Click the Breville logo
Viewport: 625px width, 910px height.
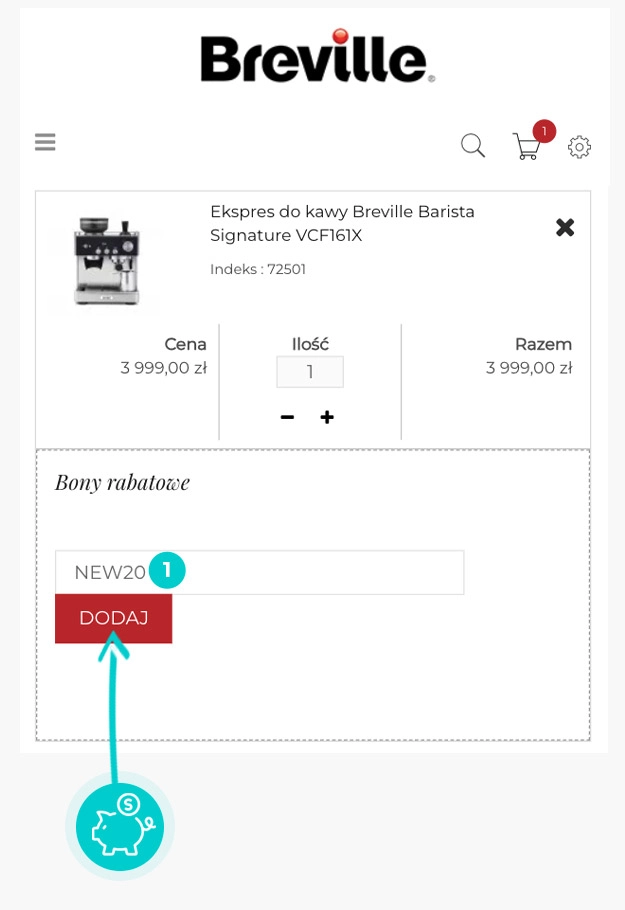pyautogui.click(x=317, y=58)
